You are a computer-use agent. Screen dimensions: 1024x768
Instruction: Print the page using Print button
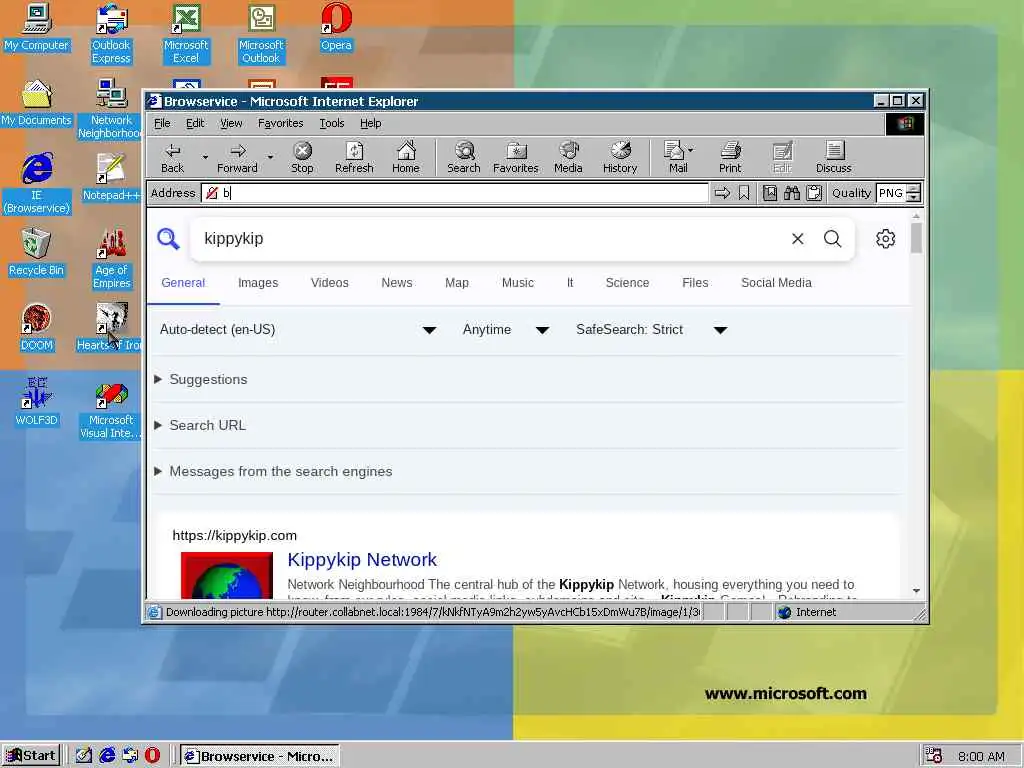(730, 157)
